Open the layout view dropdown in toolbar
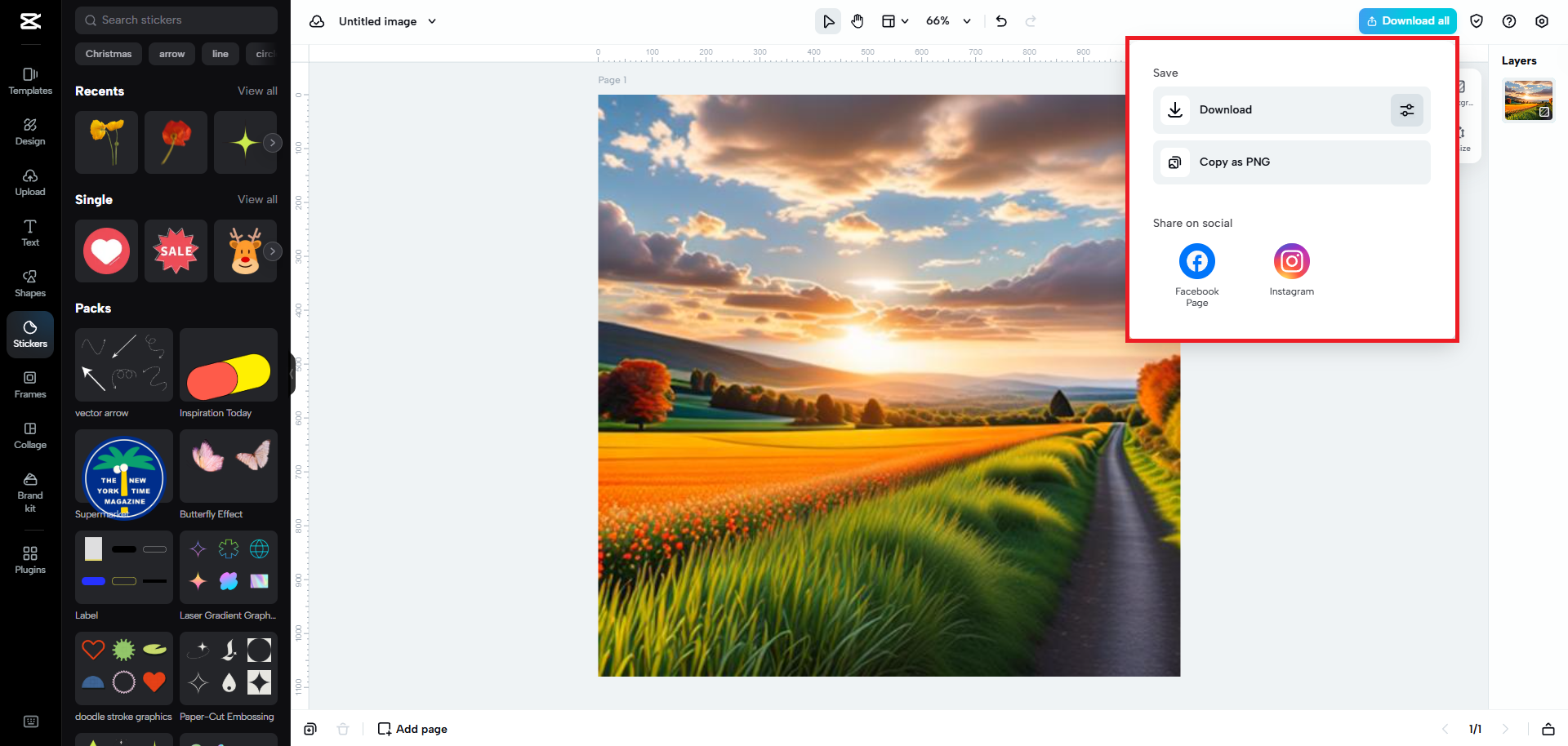This screenshot has width=1568, height=746. (x=894, y=20)
